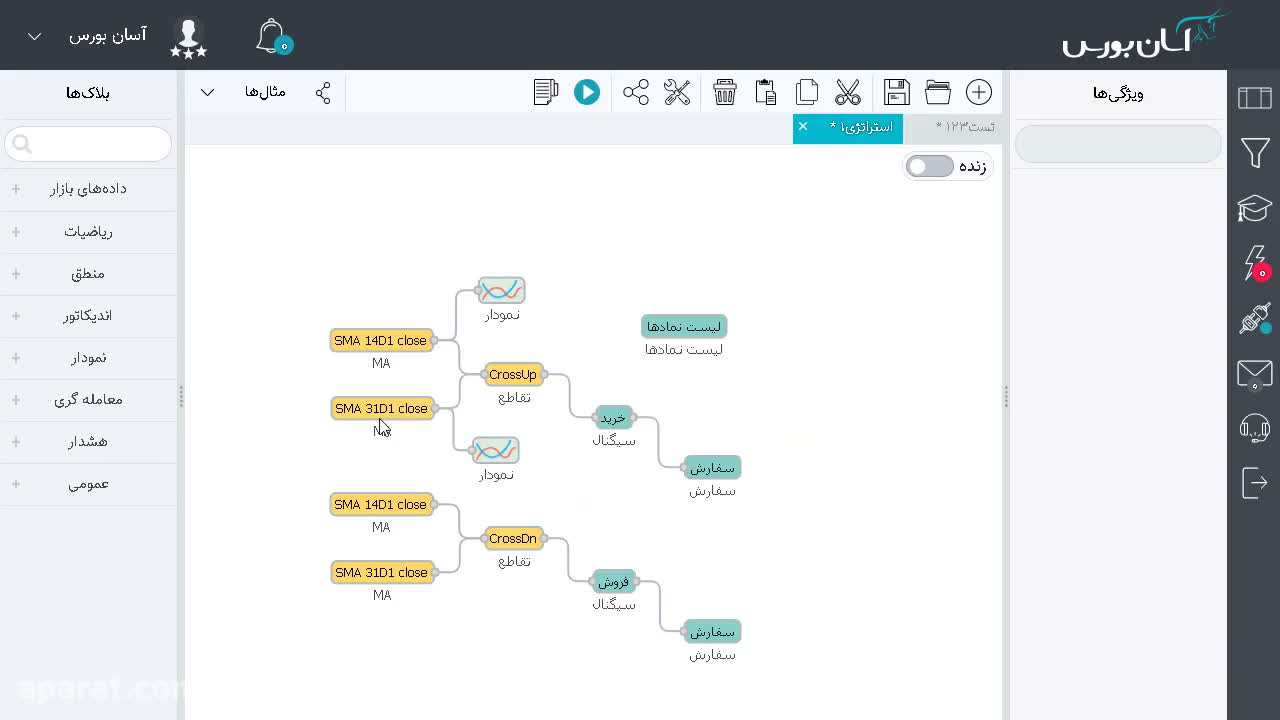The image size is (1280, 720).
Task: Open the filter funnel in right sidebar
Action: click(1255, 153)
